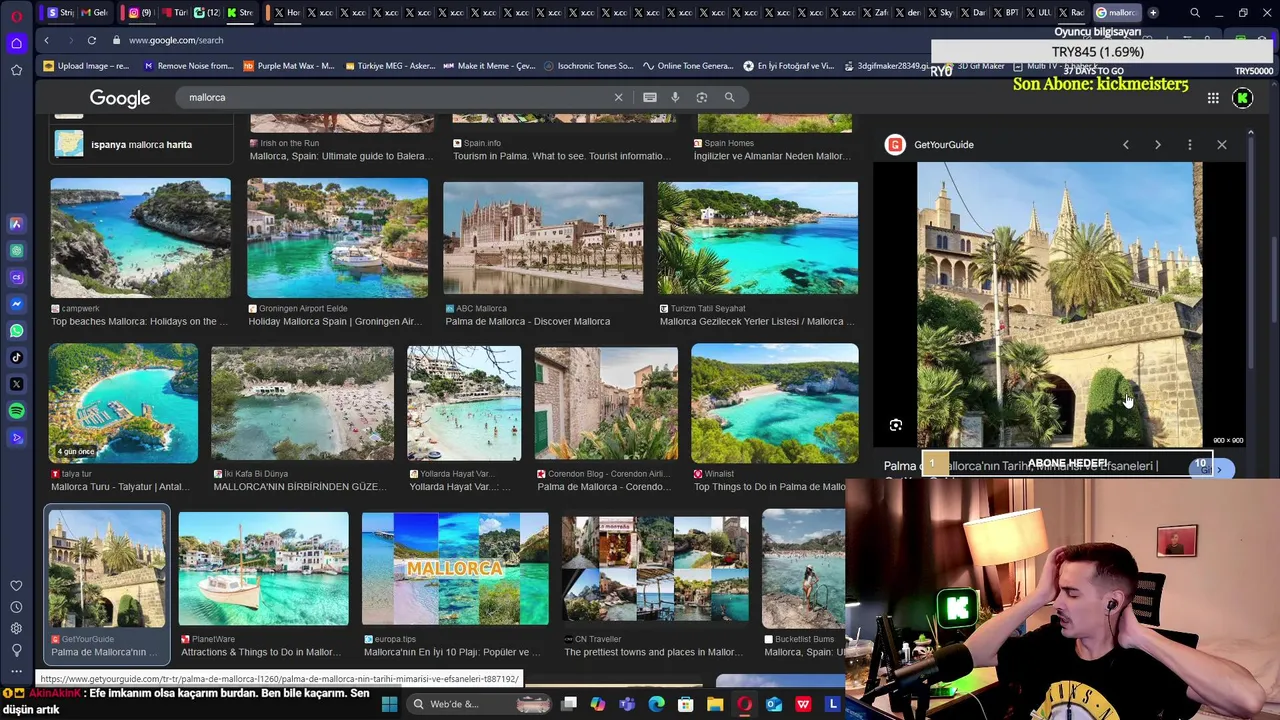
Task: Open Windows Start button
Action: tap(389, 704)
